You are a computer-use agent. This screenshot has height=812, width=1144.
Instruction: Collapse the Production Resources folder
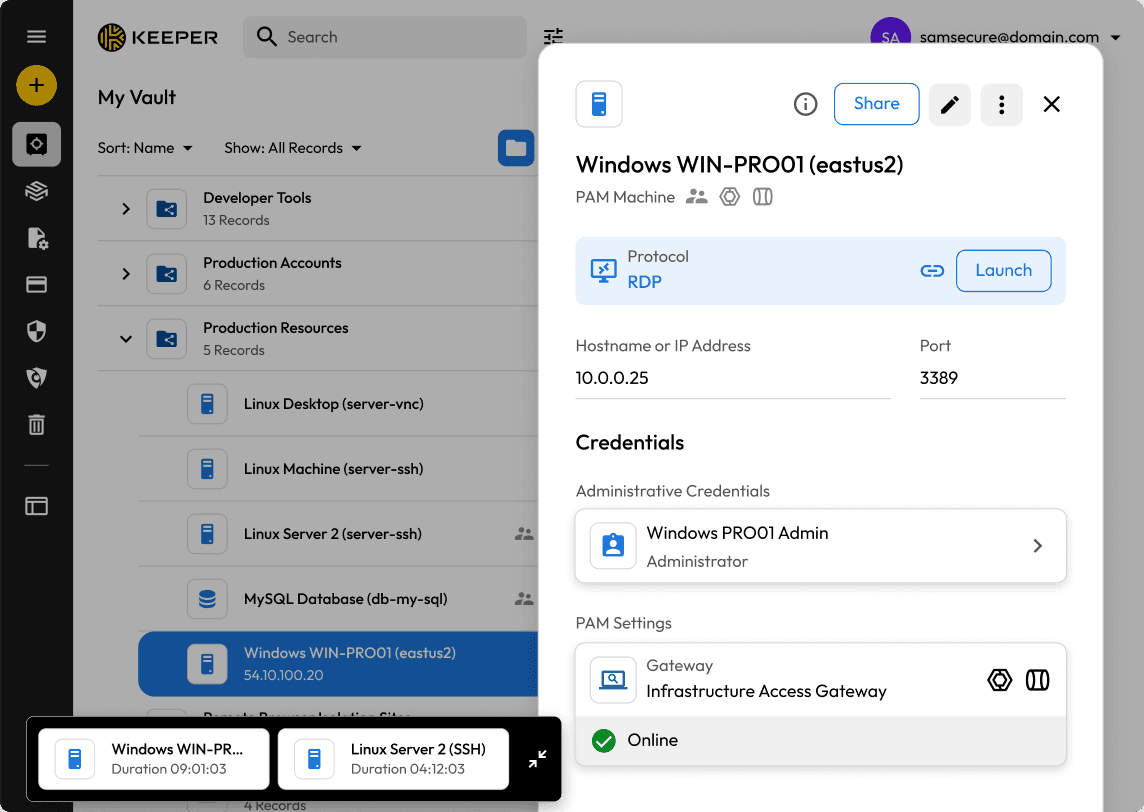126,339
